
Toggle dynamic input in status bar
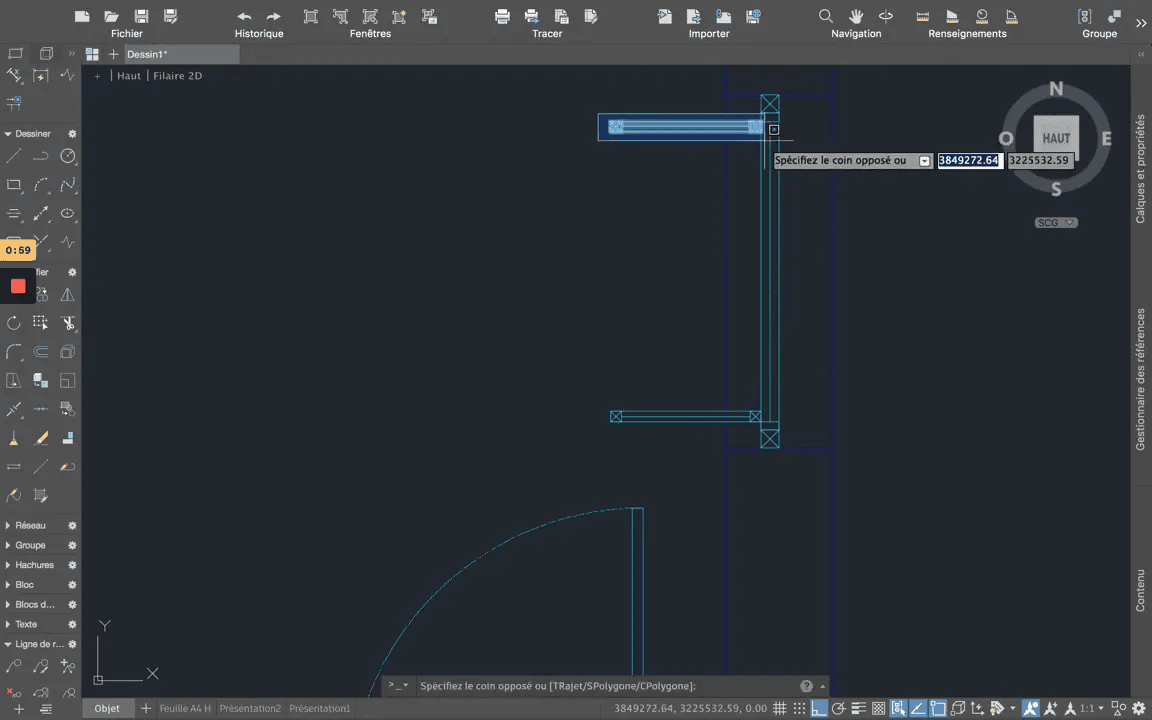click(898, 708)
